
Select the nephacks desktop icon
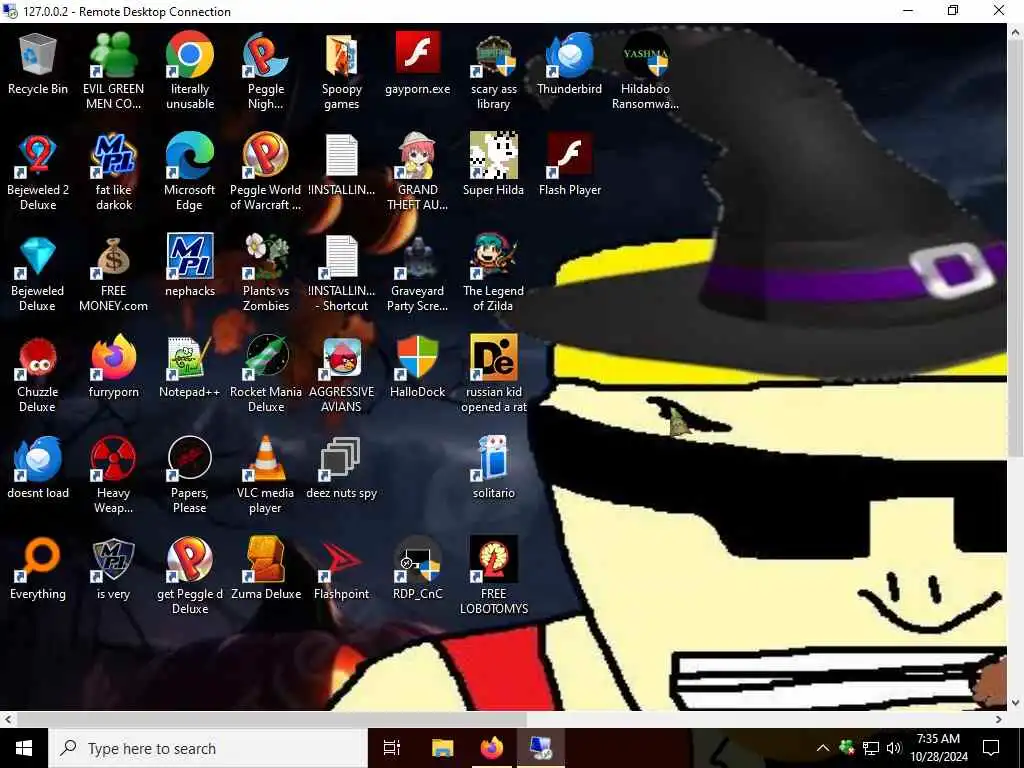coord(189,266)
